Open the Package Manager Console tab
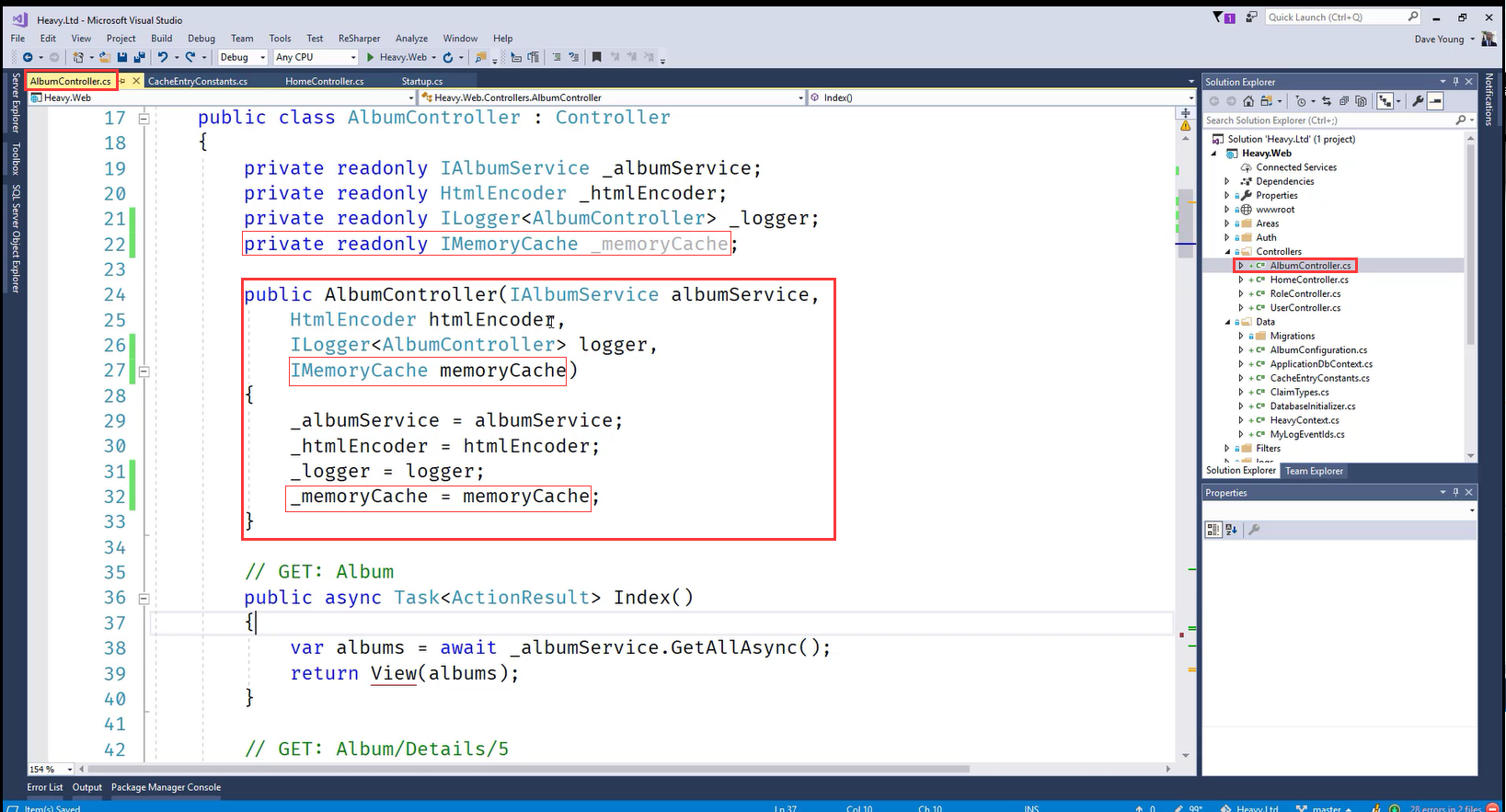1506x812 pixels. pyautogui.click(x=166, y=787)
